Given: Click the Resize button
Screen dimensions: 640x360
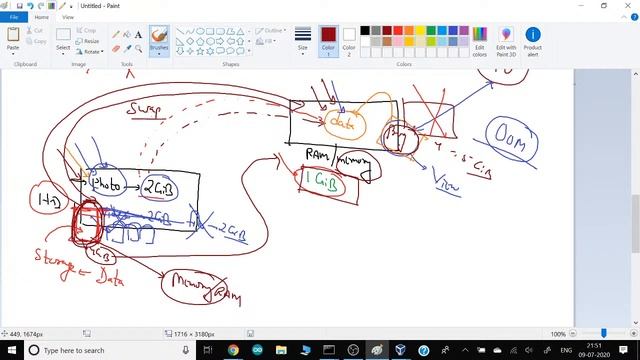Looking at the screenshot, I should 88,41.
